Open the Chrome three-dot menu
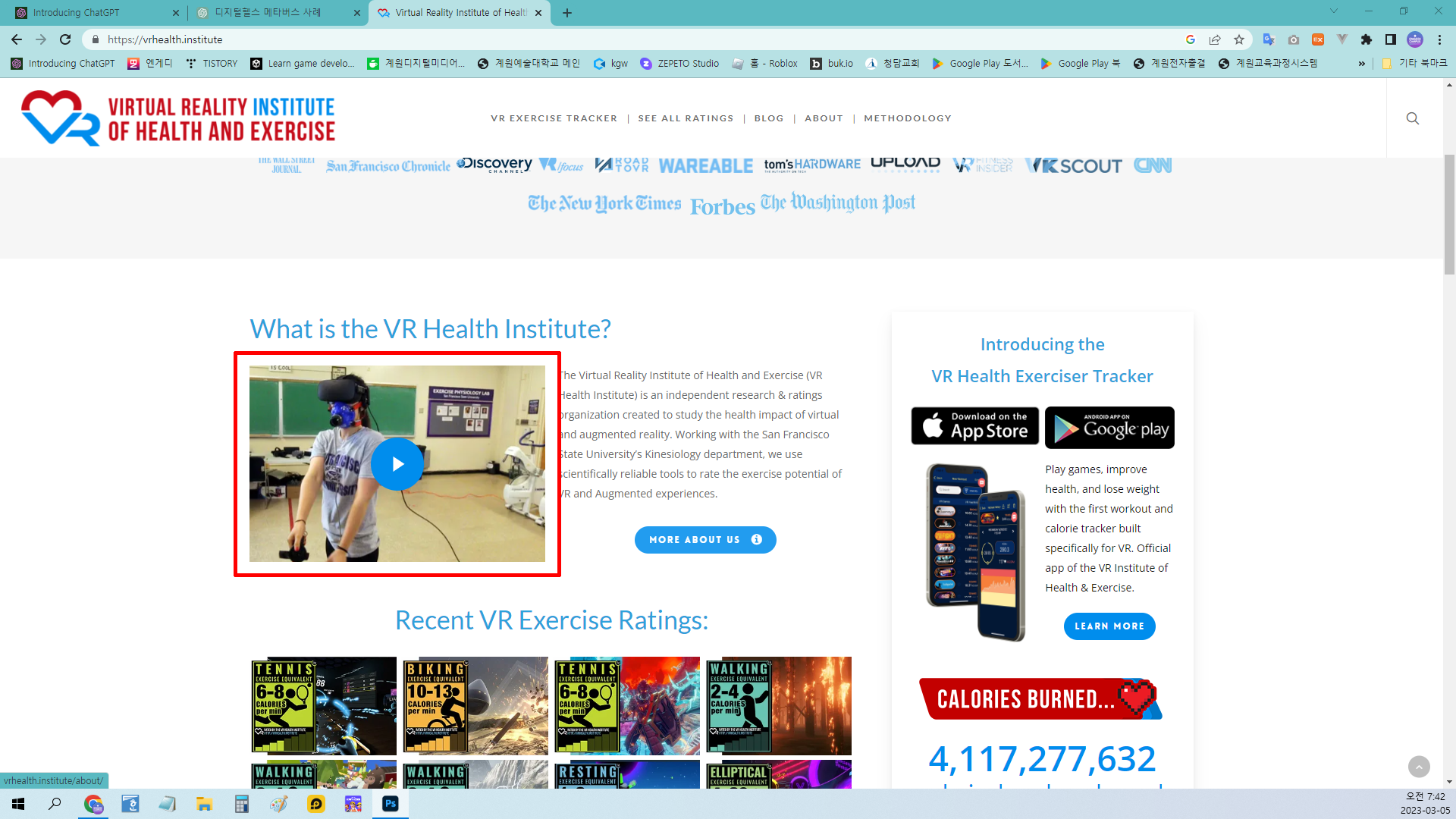Viewport: 1456px width, 819px height. point(1439,39)
